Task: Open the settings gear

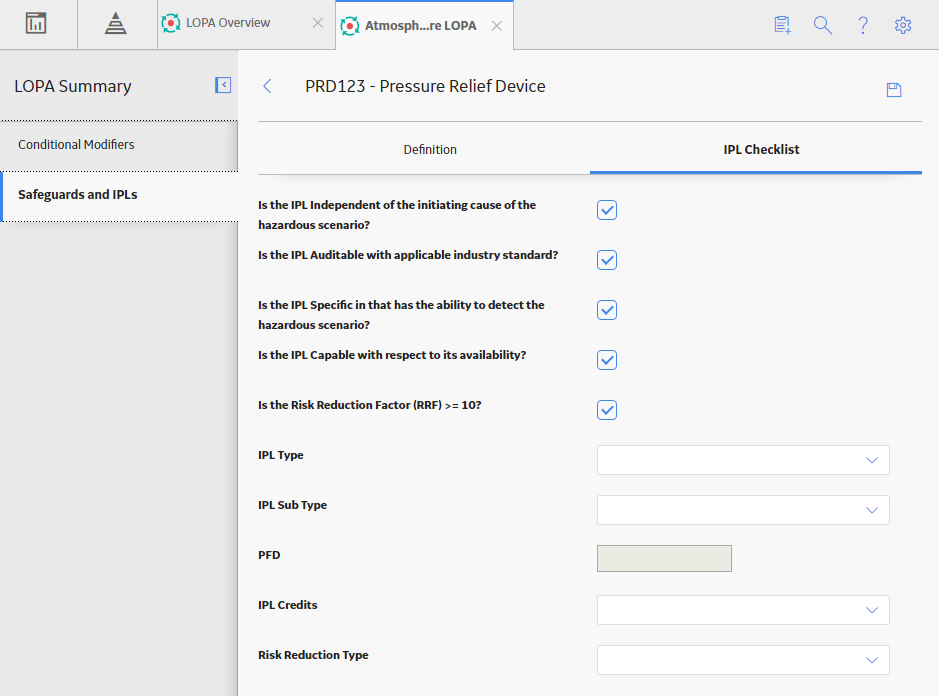Action: point(902,25)
